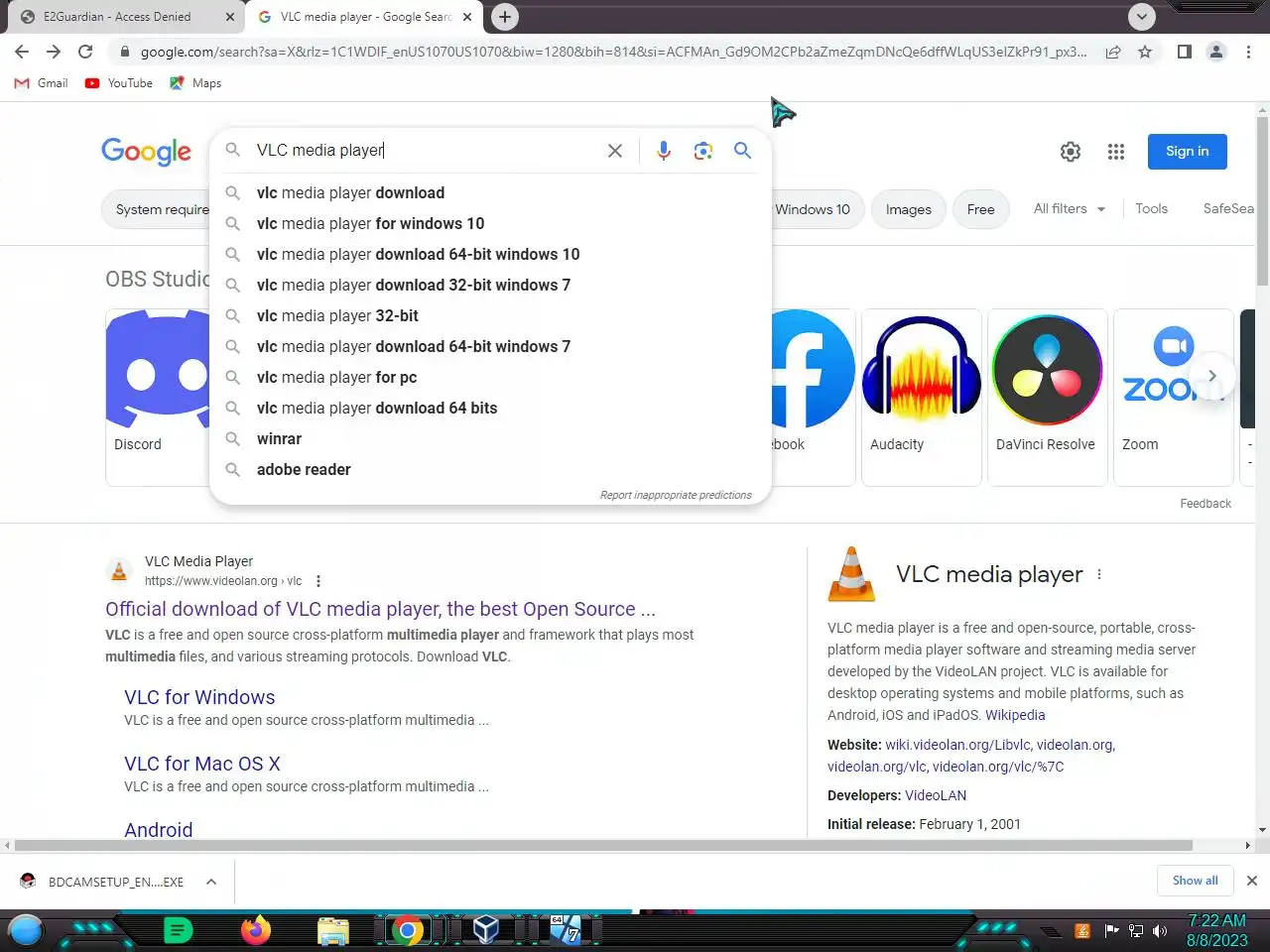Choose the 'adobe reader' suggestion
Image resolution: width=1270 pixels, height=952 pixels.
490,470
